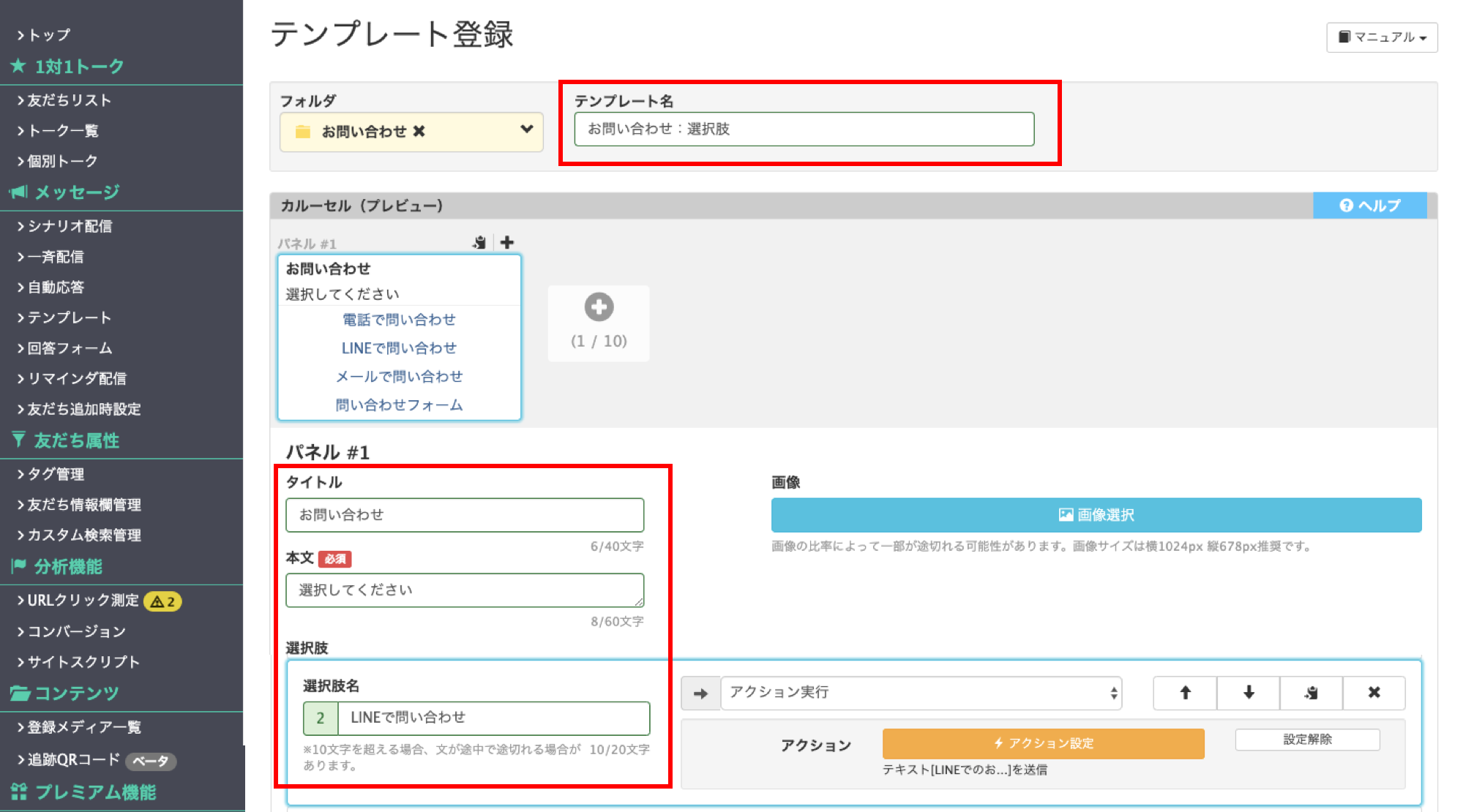Click 問い合わせフォーム in the preview
Image resolution: width=1463 pixels, height=812 pixels.
click(x=399, y=405)
